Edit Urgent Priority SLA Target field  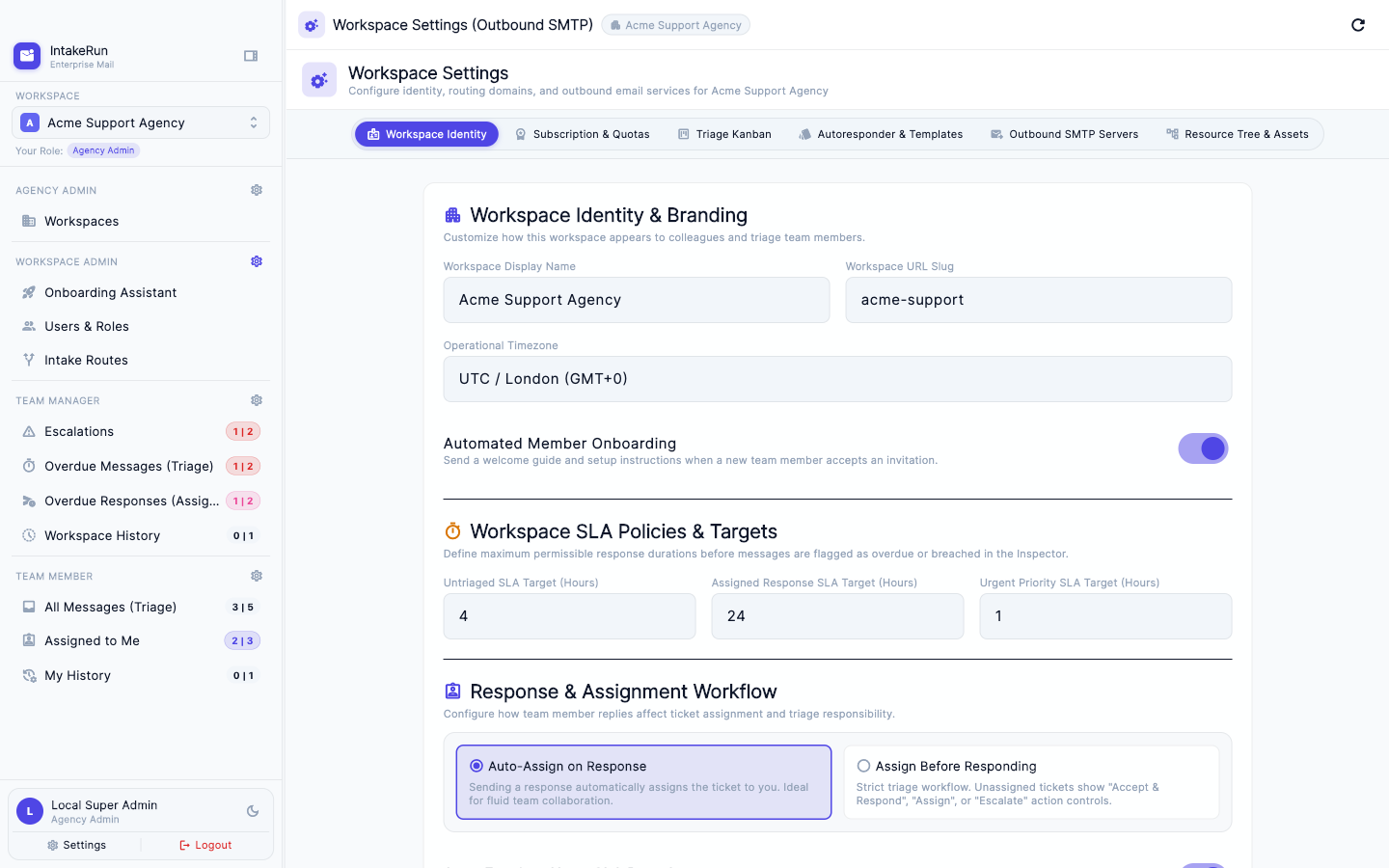[x=1105, y=616]
